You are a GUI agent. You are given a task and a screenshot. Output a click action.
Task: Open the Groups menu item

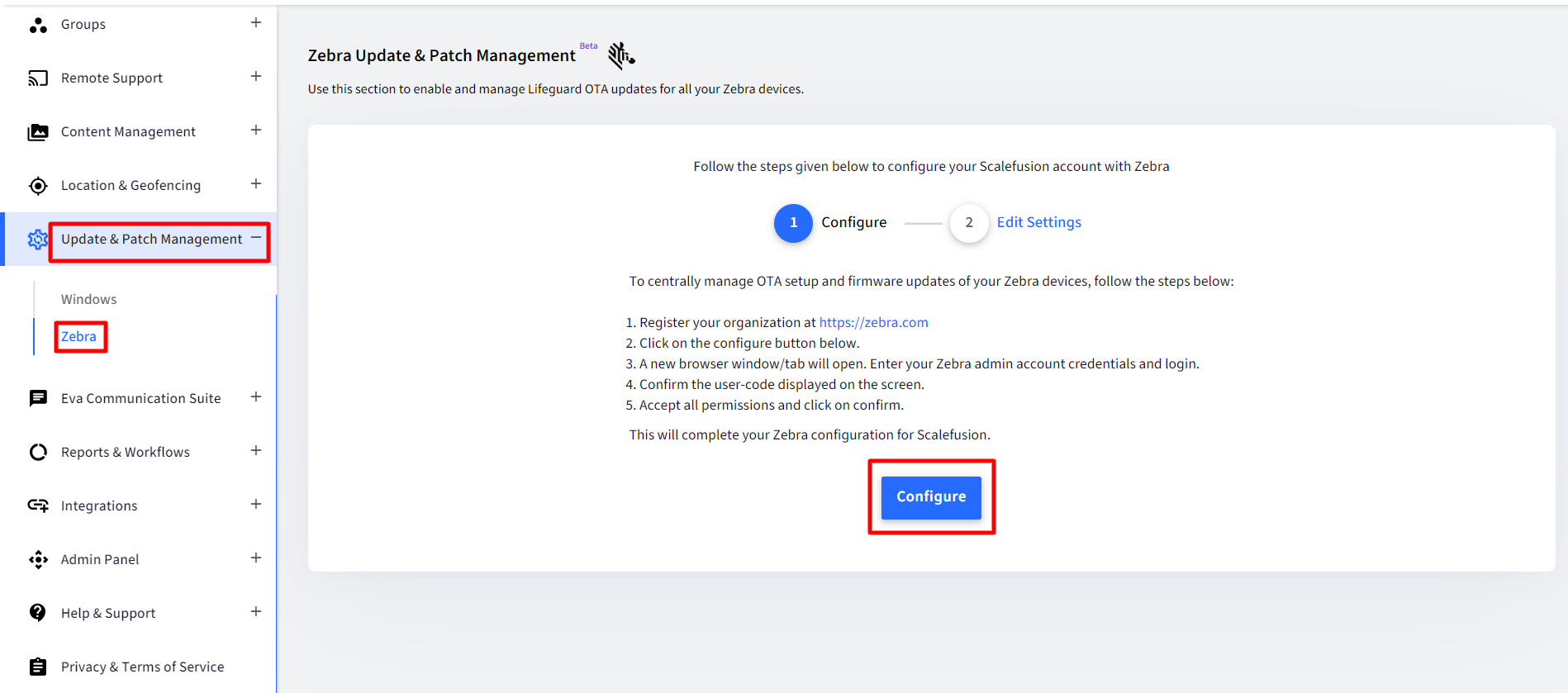click(83, 25)
